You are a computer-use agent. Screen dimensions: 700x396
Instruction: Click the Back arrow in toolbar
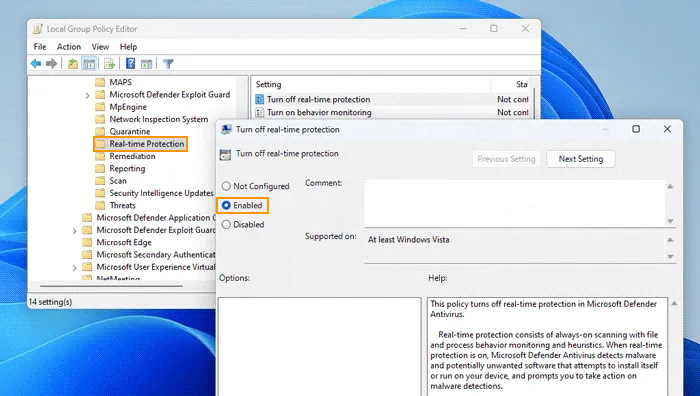[36, 63]
